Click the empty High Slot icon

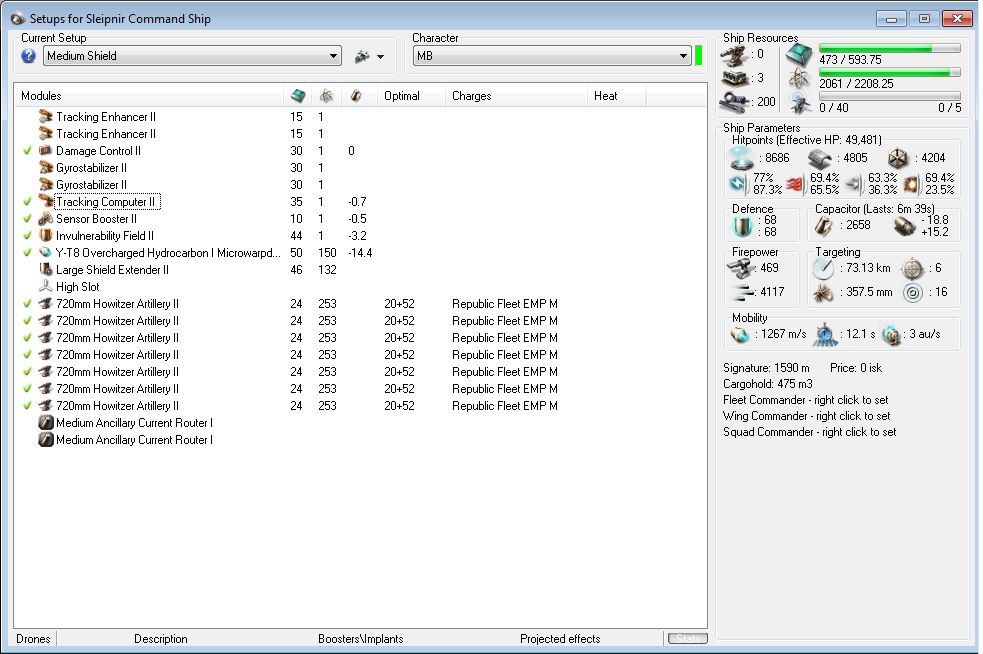[x=45, y=286]
